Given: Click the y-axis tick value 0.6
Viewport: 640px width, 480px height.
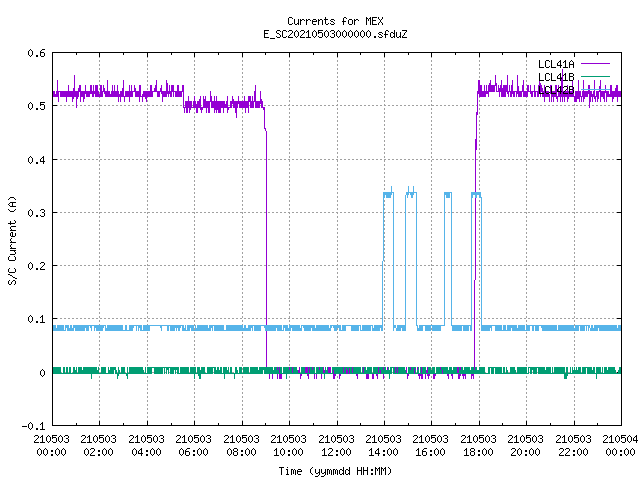Looking at the screenshot, I should [36, 53].
